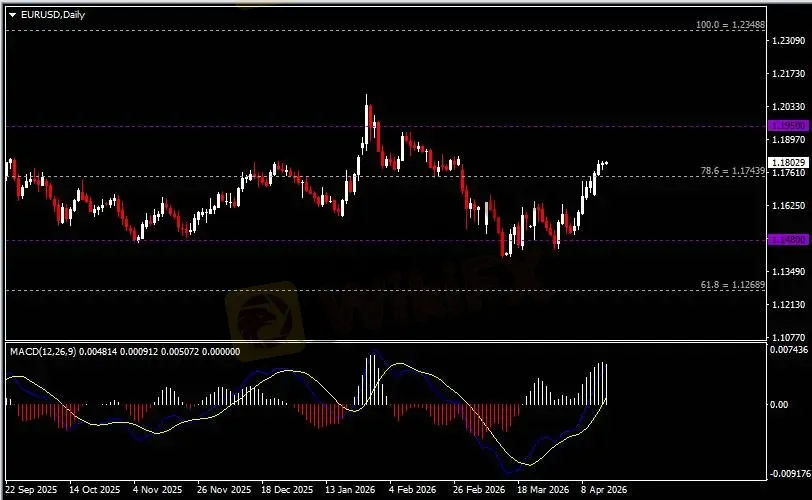
Task: Click the Fibonacci 61.8 = 1.12689 label
Action: [x=732, y=285]
